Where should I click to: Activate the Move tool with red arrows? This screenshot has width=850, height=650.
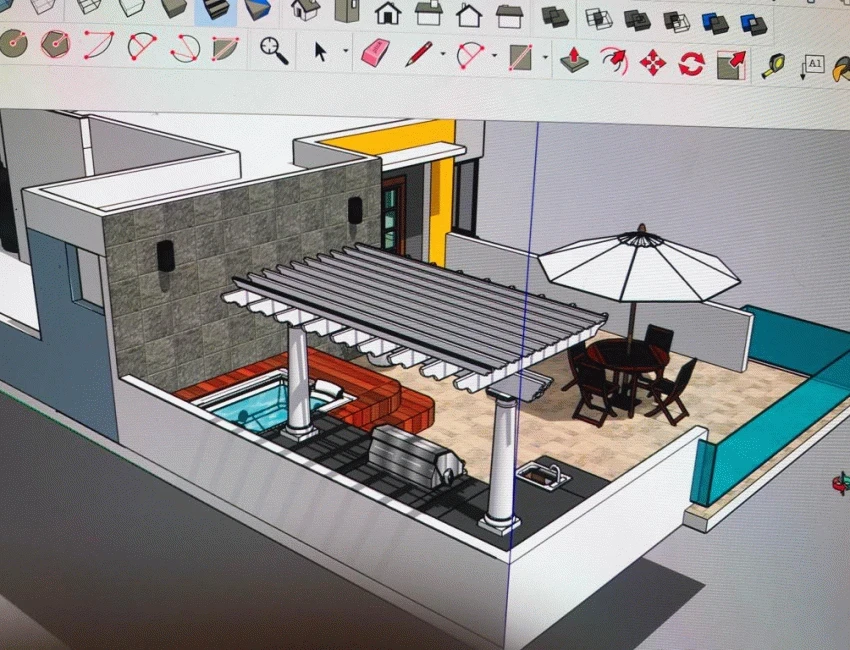click(x=653, y=63)
